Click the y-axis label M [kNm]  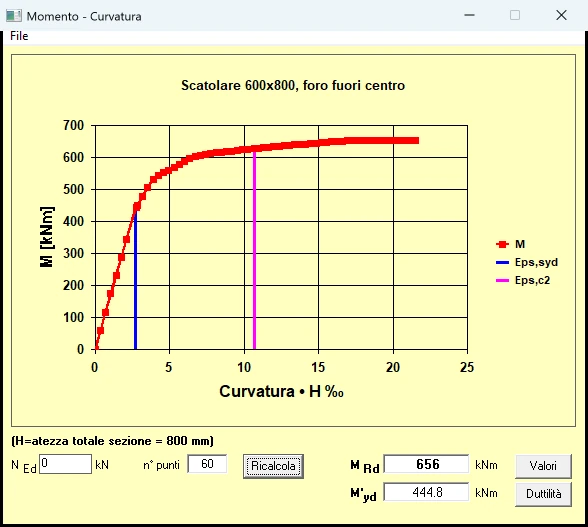47,237
